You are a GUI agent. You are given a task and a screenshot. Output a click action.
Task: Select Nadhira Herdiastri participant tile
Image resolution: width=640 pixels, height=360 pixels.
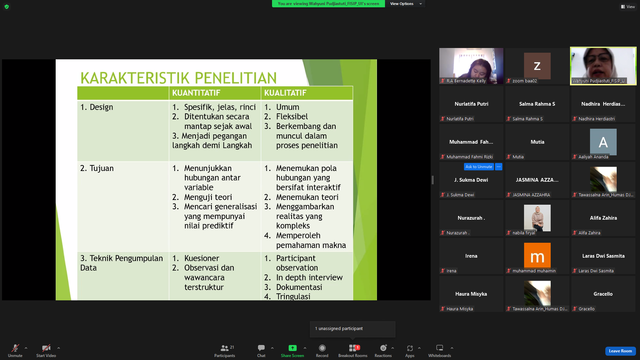603,104
